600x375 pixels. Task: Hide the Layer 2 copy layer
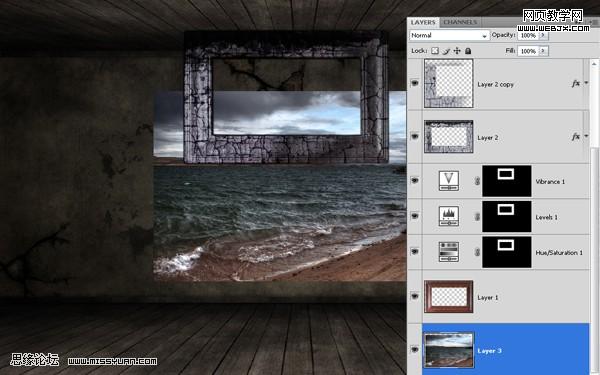click(415, 83)
